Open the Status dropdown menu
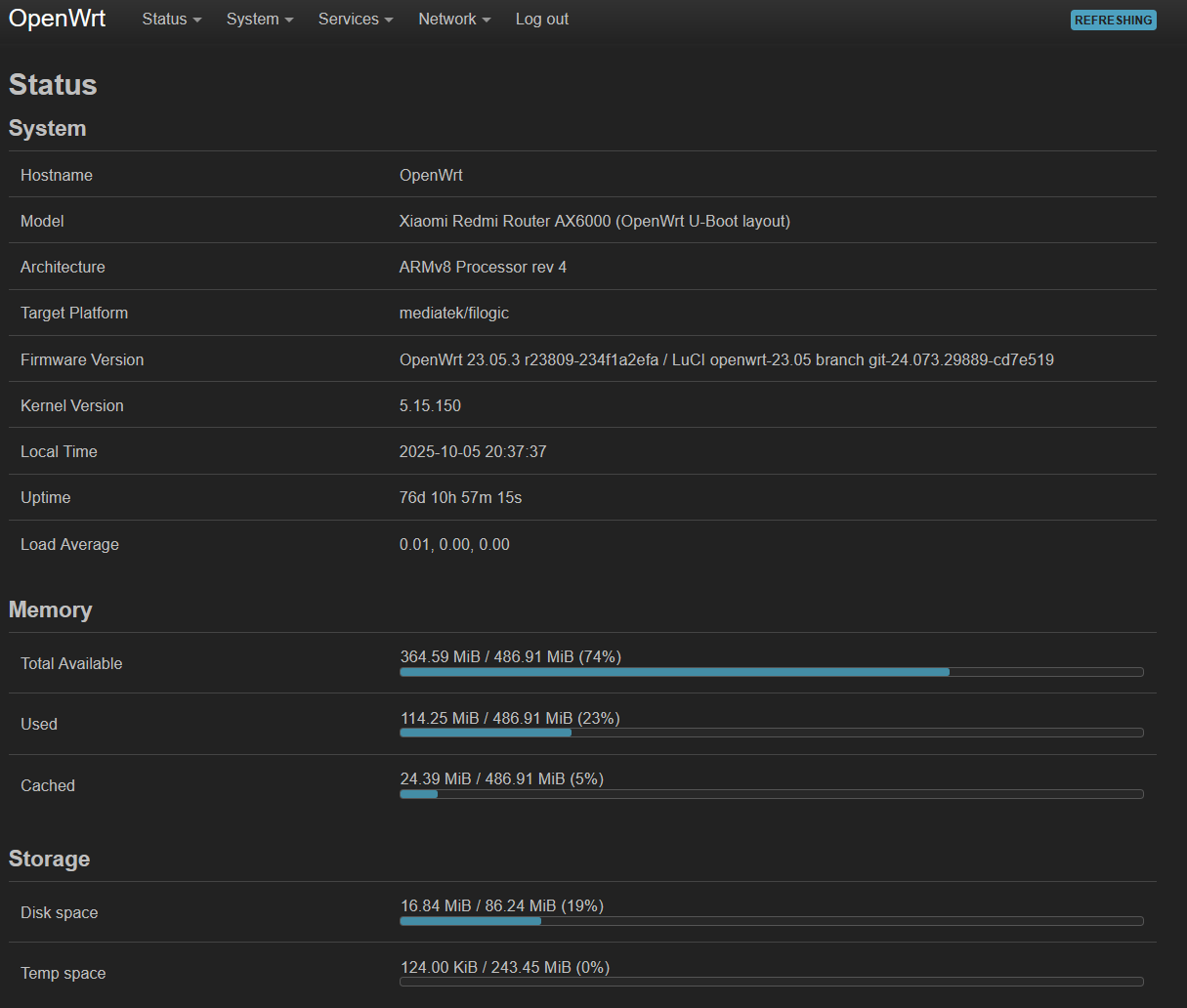This screenshot has width=1187, height=1008. click(171, 20)
